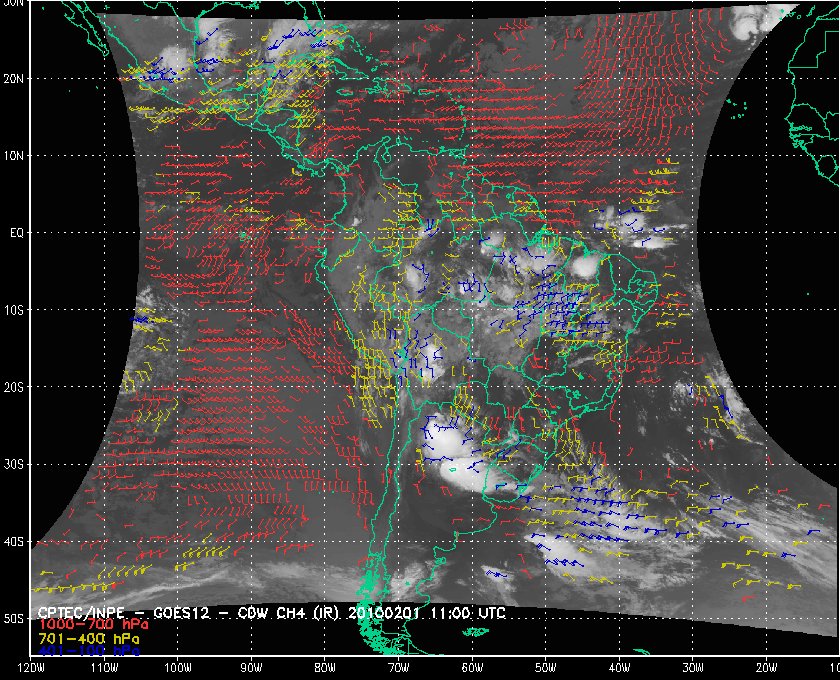Screen dimensions: 840x680
Task: Select the EQ latitude label
Action: tap(15, 232)
